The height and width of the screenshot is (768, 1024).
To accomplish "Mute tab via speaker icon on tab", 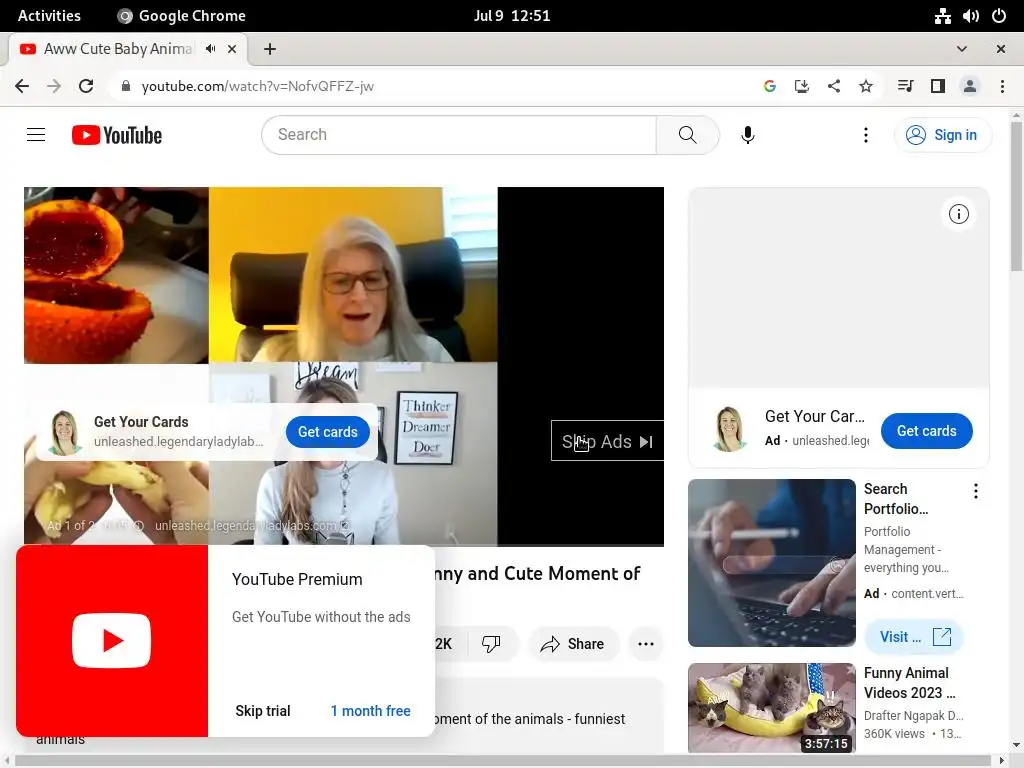I will [x=210, y=49].
